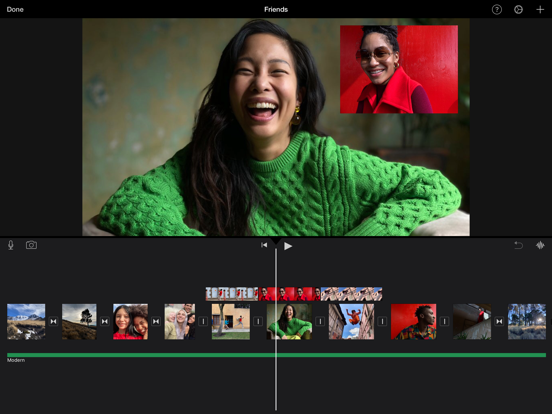The width and height of the screenshot is (552, 414).
Task: Tap the microphone voiceover icon
Action: point(11,245)
